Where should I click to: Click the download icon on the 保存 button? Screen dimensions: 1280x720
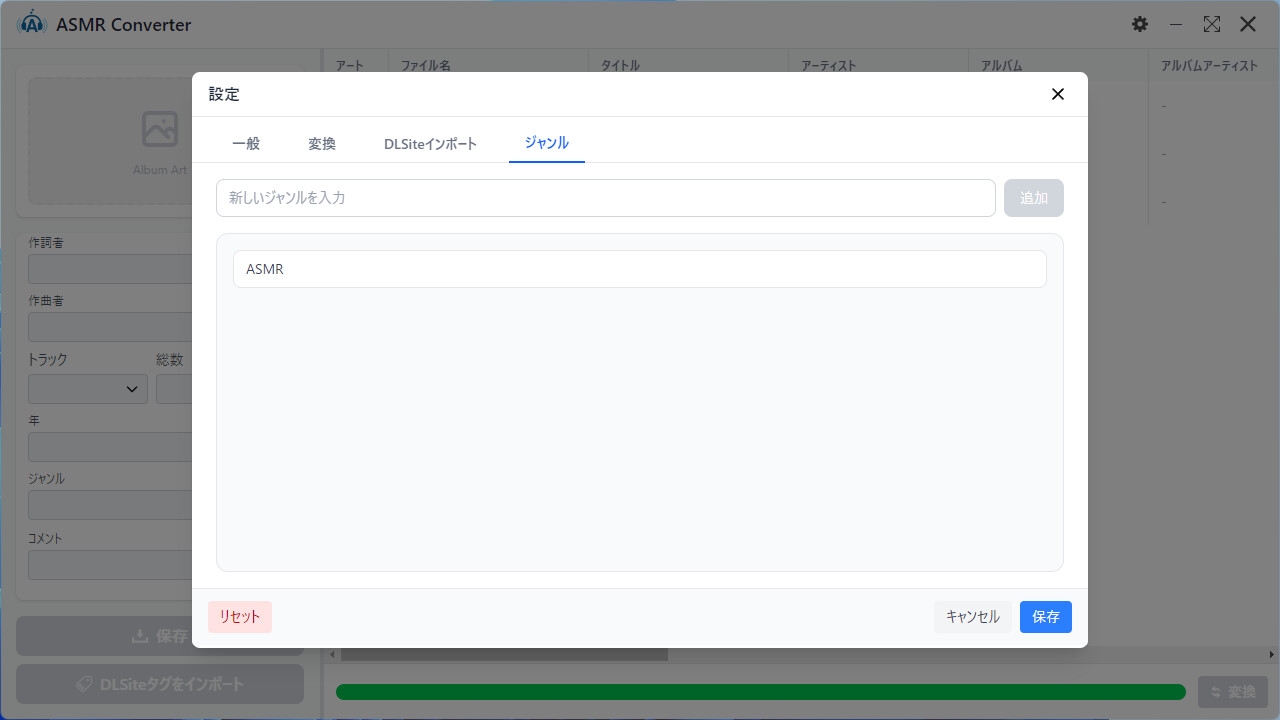(140, 636)
